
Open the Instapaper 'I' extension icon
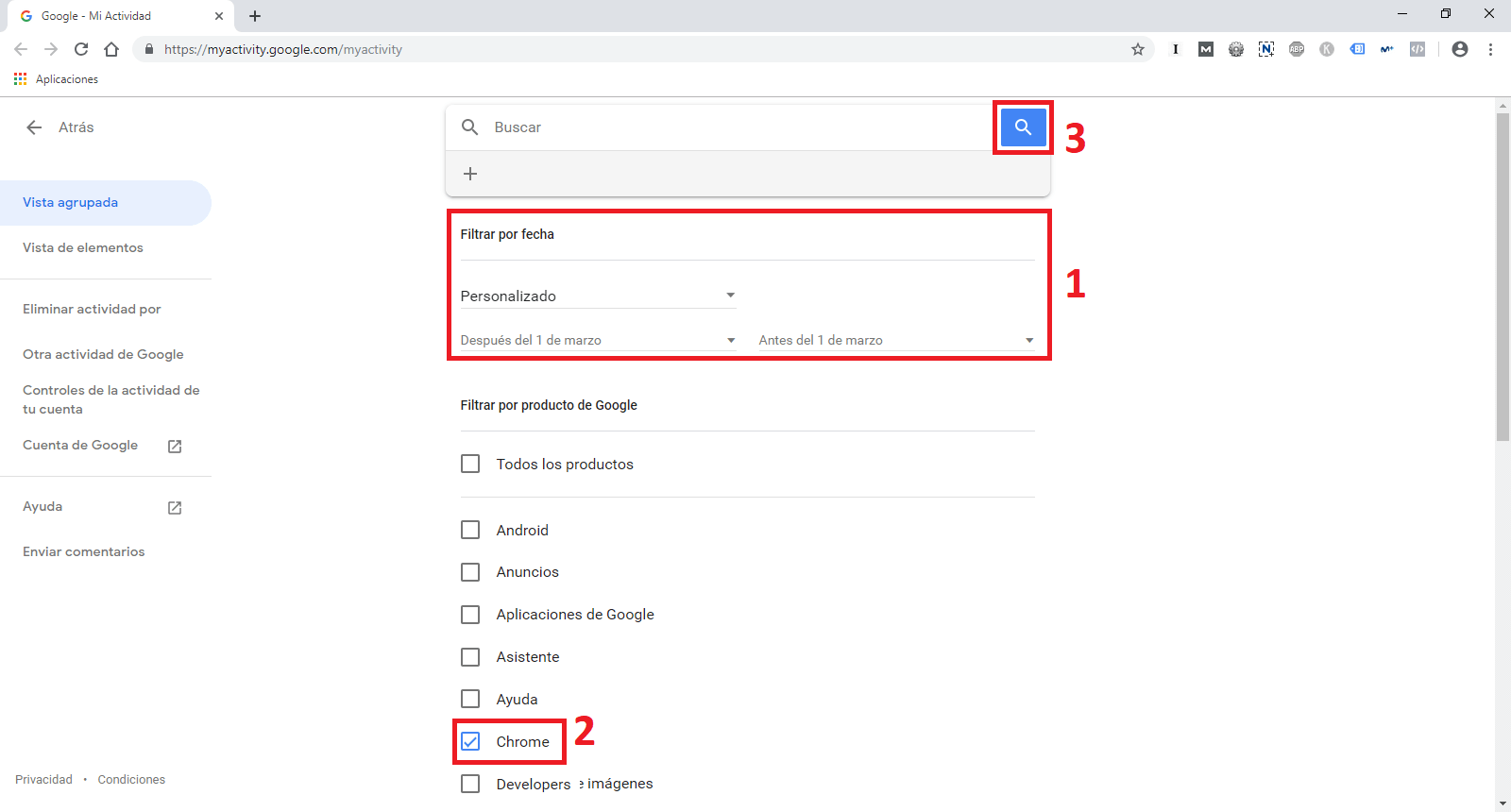coord(1176,49)
